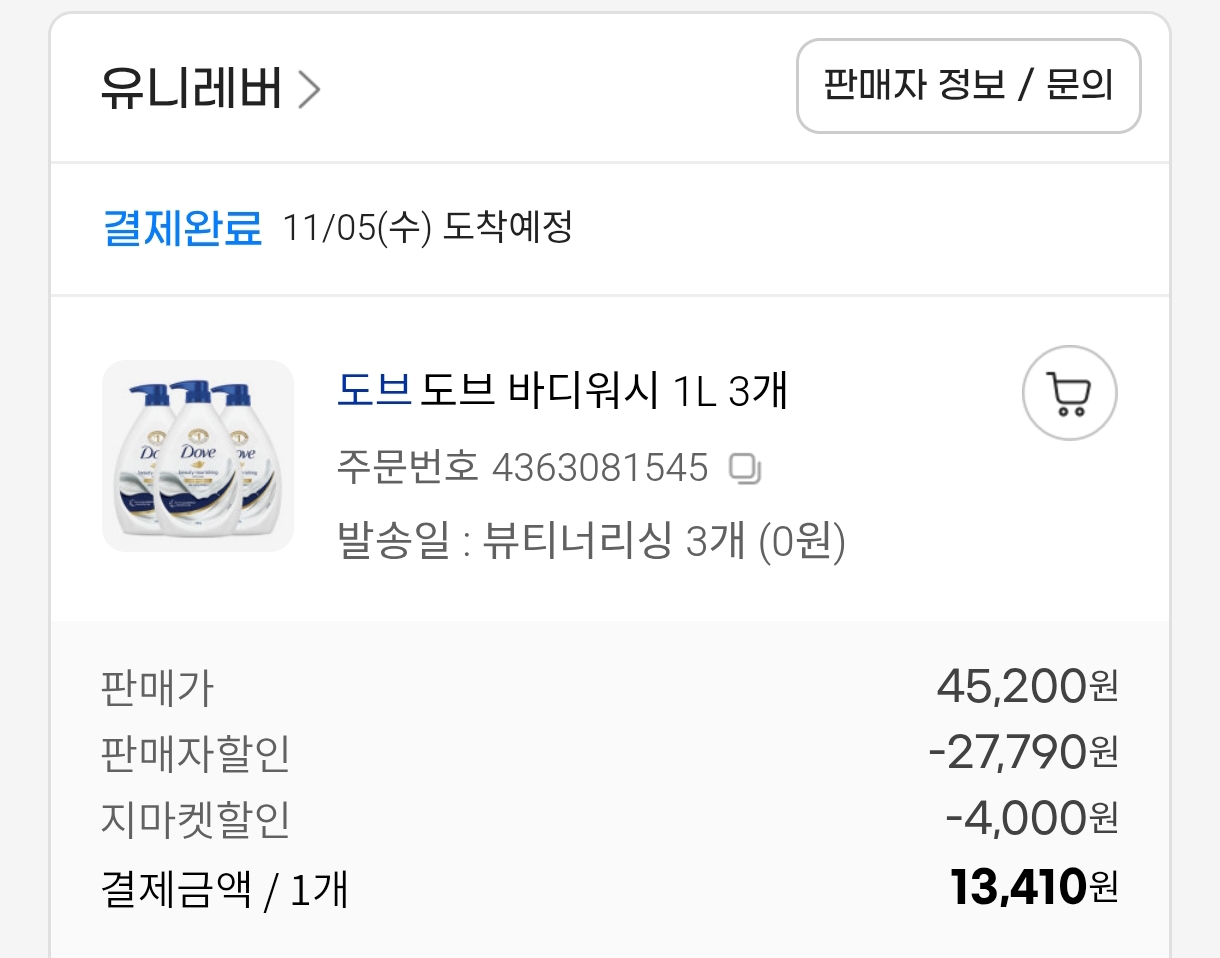
Task: Click the 판매자할인 label
Action: tap(195, 753)
